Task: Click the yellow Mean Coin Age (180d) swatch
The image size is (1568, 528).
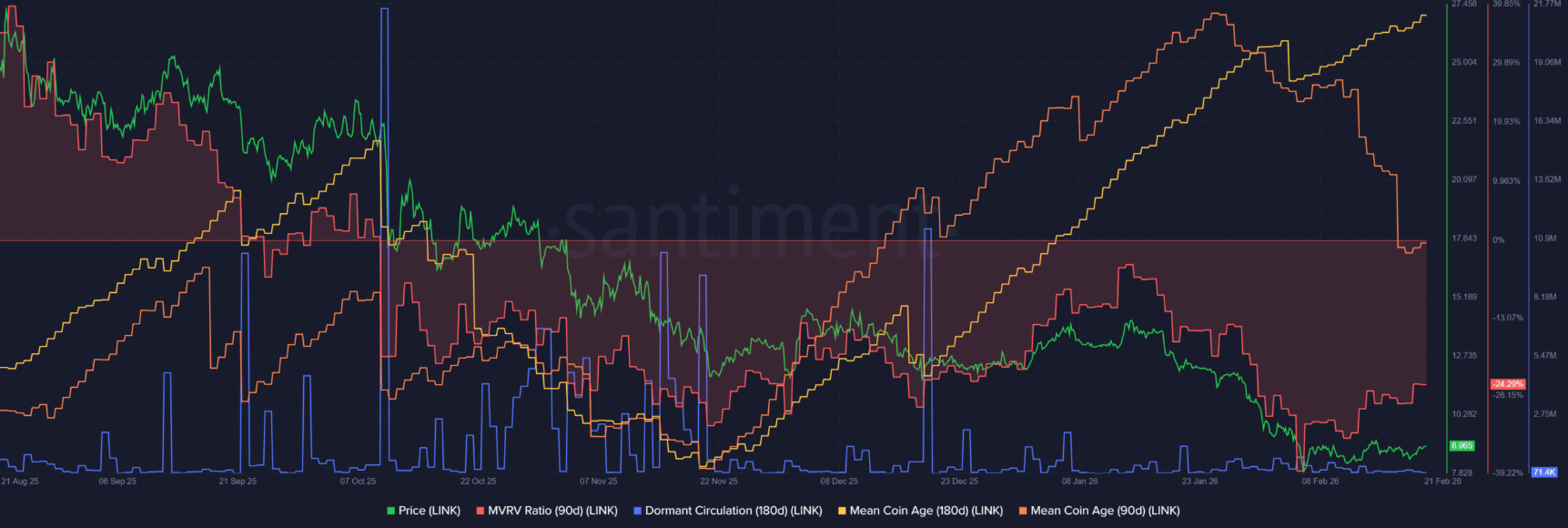Action: (842, 512)
